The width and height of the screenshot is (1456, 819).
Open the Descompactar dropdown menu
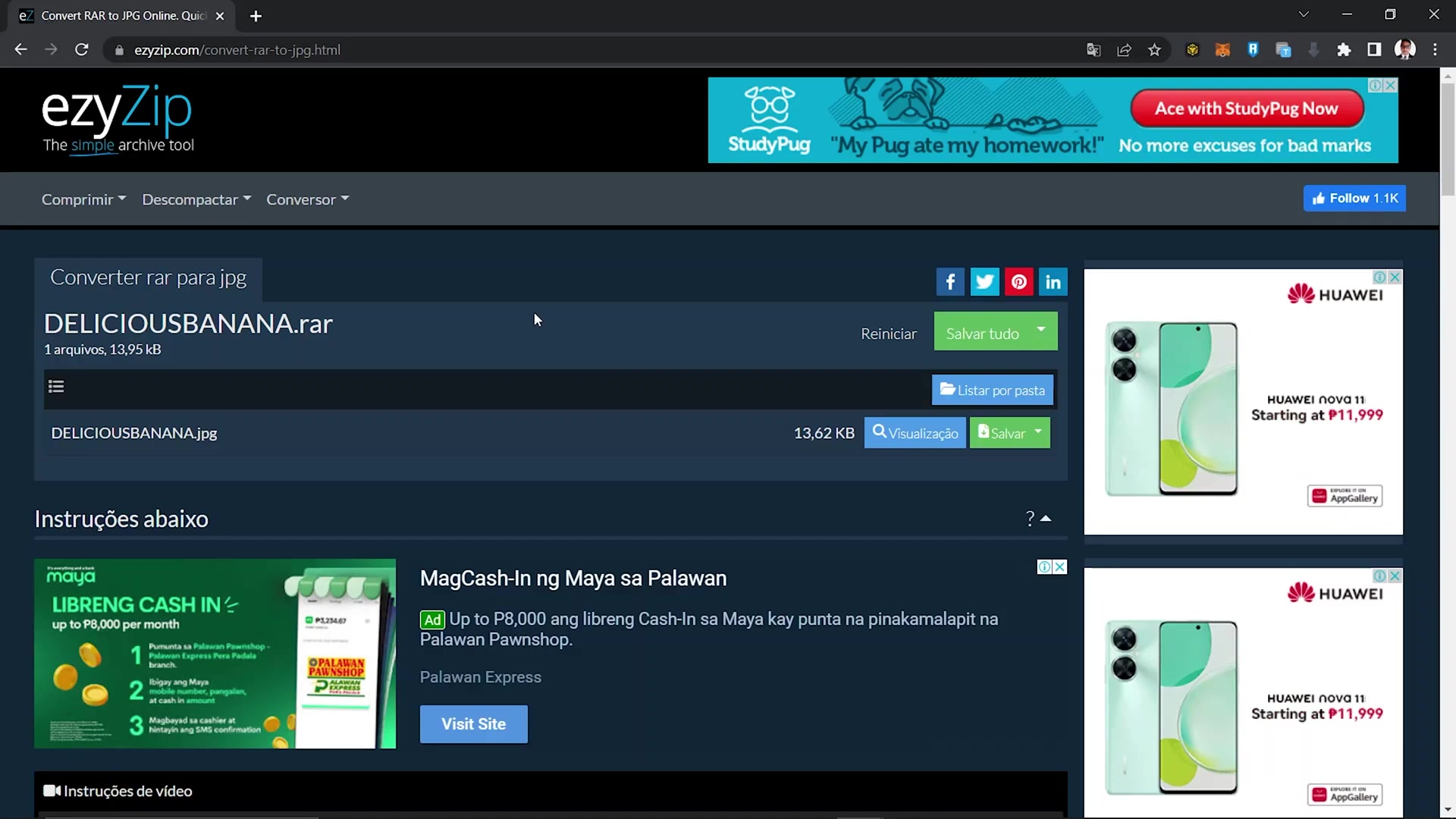[x=196, y=199]
